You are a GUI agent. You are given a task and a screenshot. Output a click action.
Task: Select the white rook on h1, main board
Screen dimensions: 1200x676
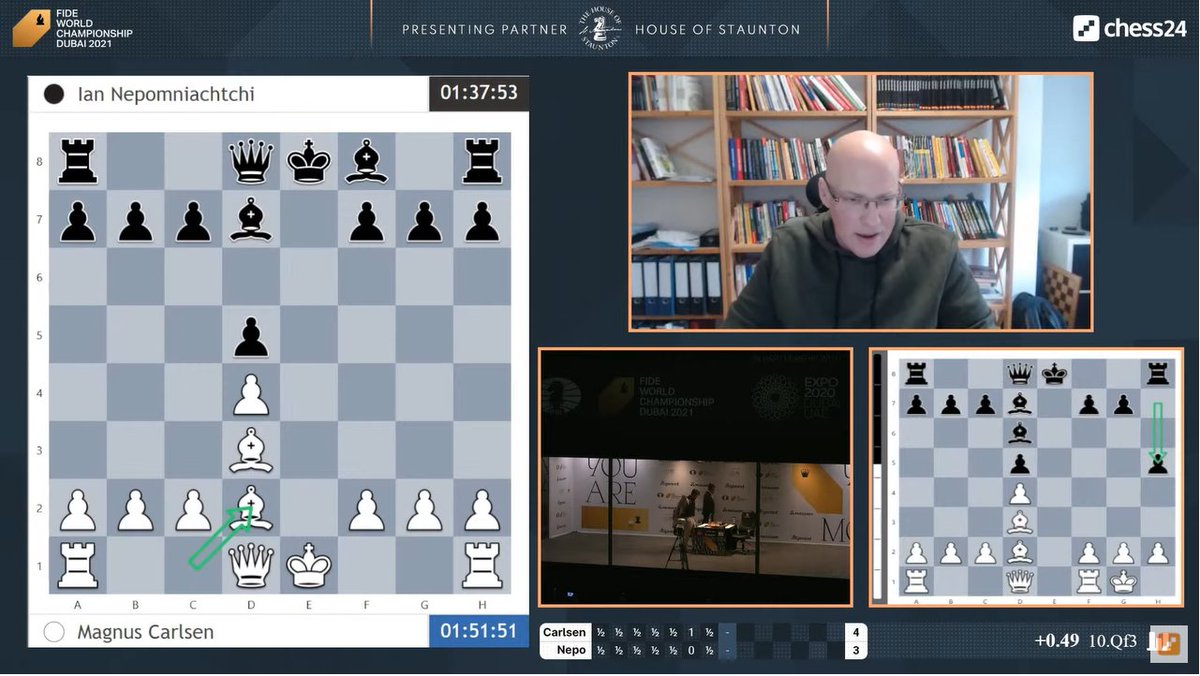[x=482, y=566]
